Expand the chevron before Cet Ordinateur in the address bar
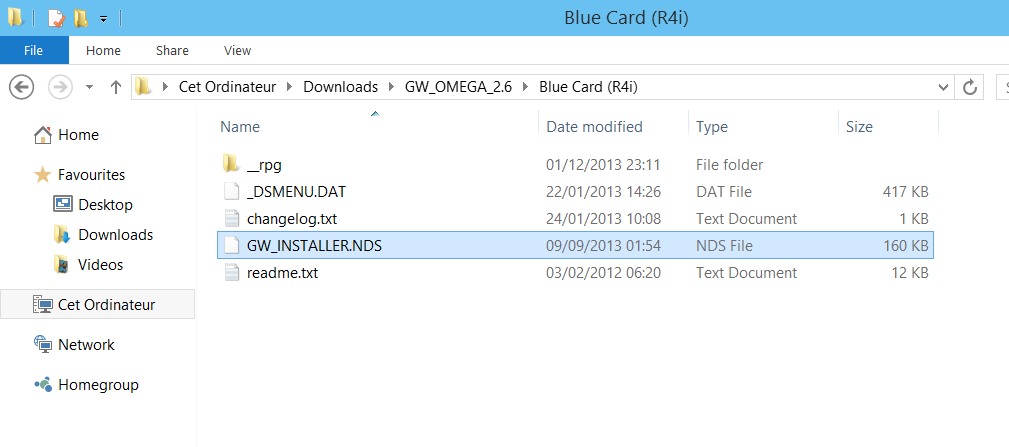Viewport: 1009px width, 447px height. pyautogui.click(x=166, y=87)
